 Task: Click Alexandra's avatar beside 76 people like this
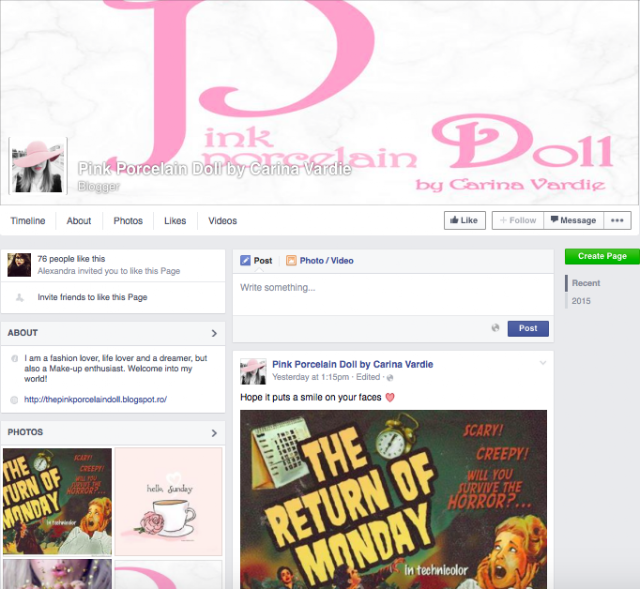point(19,264)
